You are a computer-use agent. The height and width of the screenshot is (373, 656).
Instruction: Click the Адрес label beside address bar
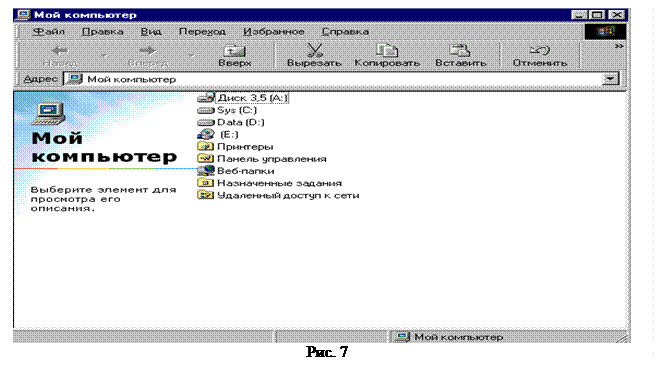coord(40,79)
